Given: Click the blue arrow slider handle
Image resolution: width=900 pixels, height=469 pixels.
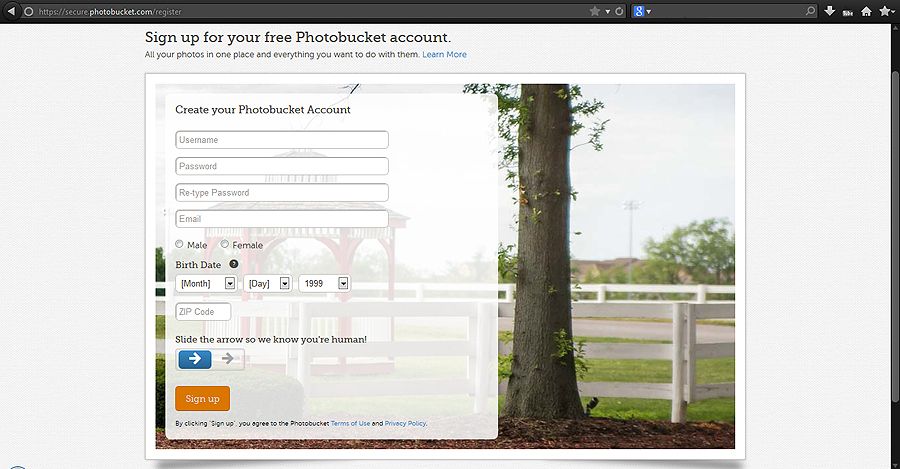Looking at the screenshot, I should (195, 359).
